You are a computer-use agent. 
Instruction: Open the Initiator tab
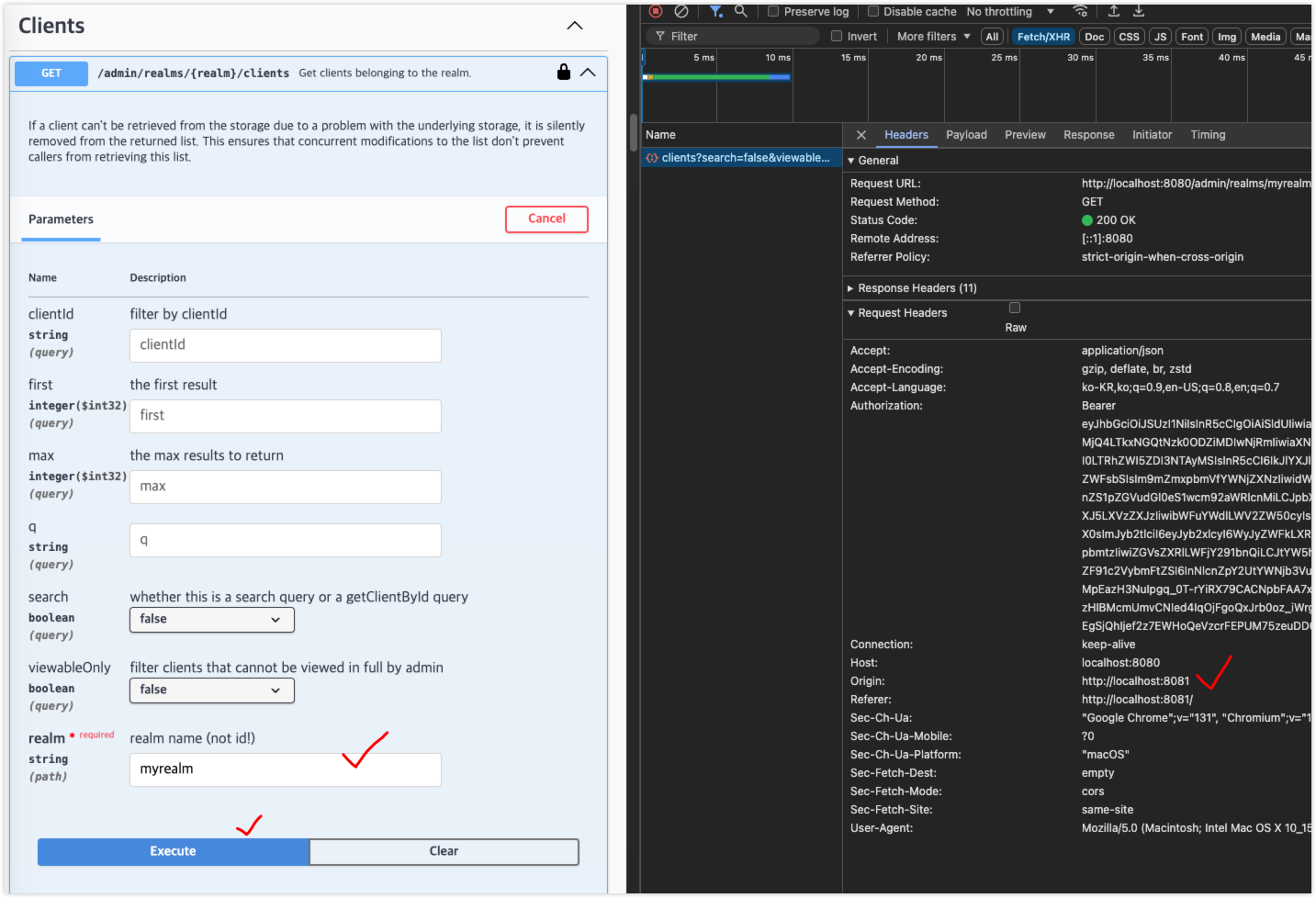1152,135
